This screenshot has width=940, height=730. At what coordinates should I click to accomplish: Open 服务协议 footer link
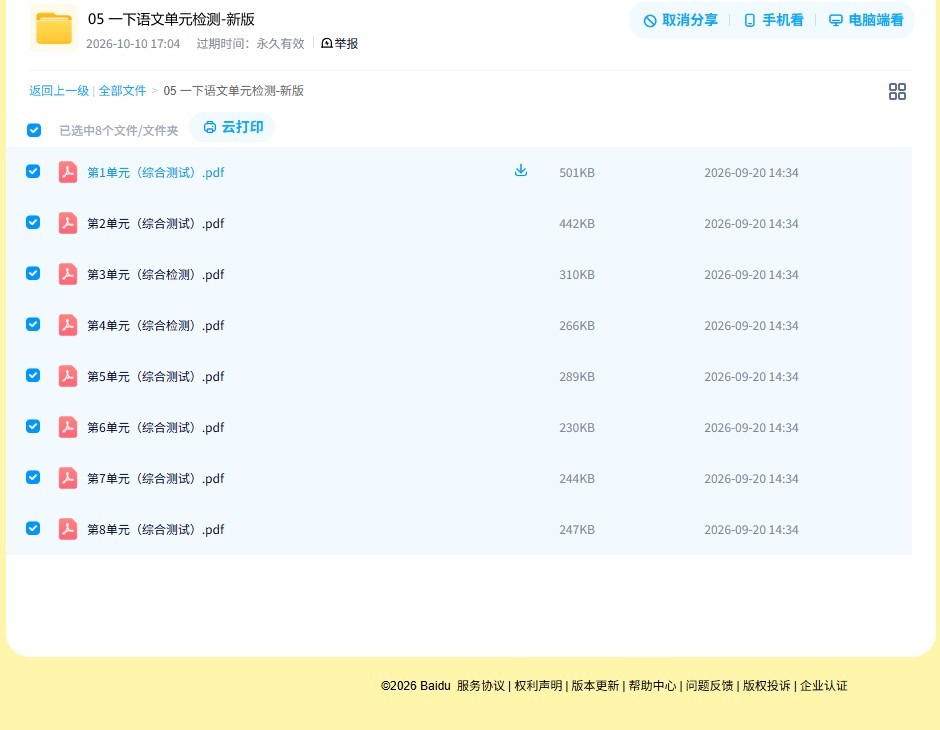pos(481,686)
